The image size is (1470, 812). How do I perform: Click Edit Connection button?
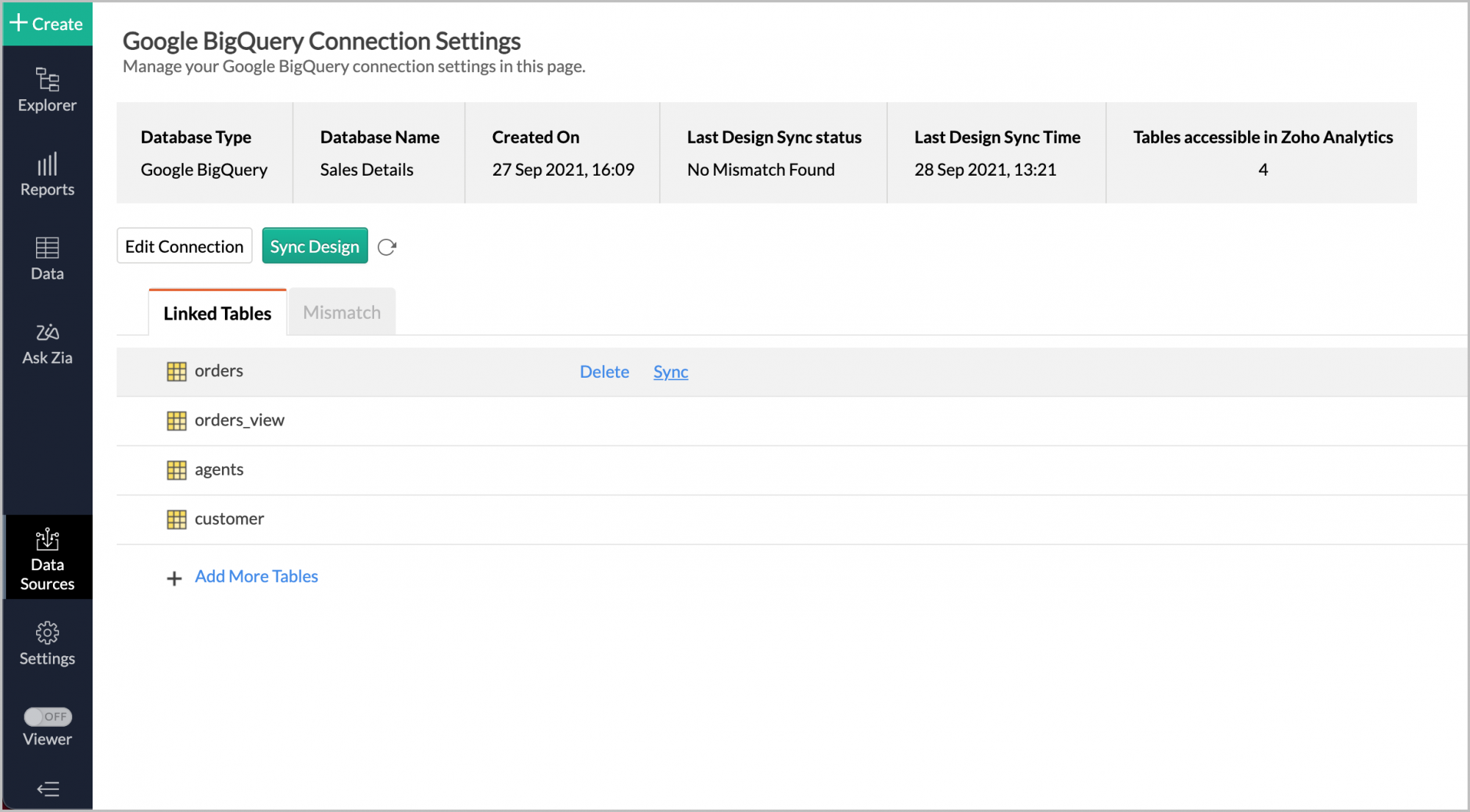point(184,246)
